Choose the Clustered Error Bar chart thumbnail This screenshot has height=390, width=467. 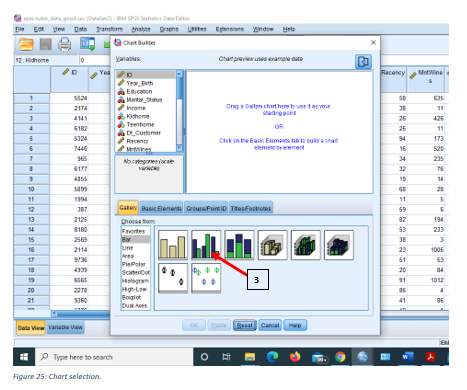pos(206,278)
